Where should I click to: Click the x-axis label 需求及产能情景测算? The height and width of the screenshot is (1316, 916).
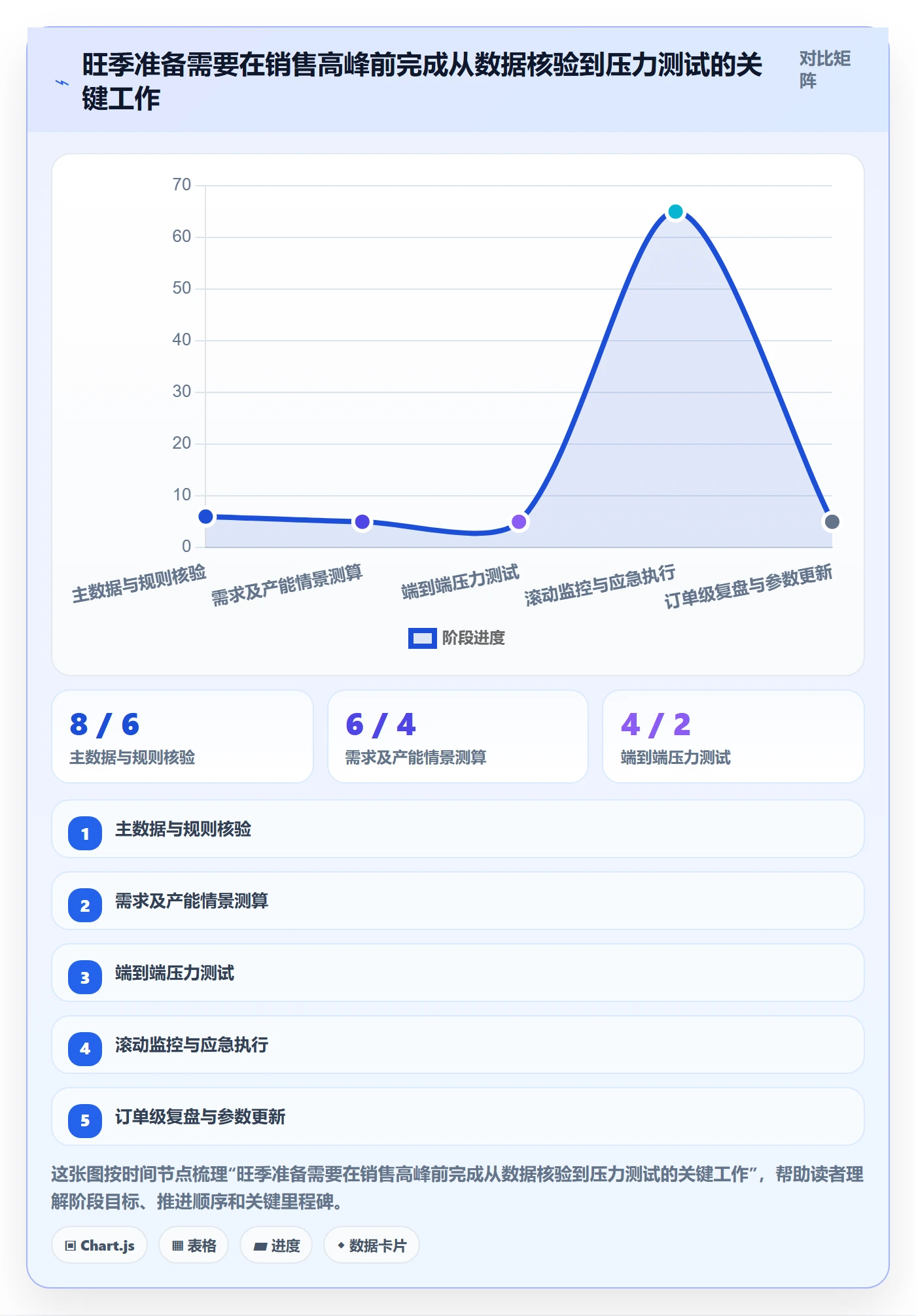pos(287,585)
